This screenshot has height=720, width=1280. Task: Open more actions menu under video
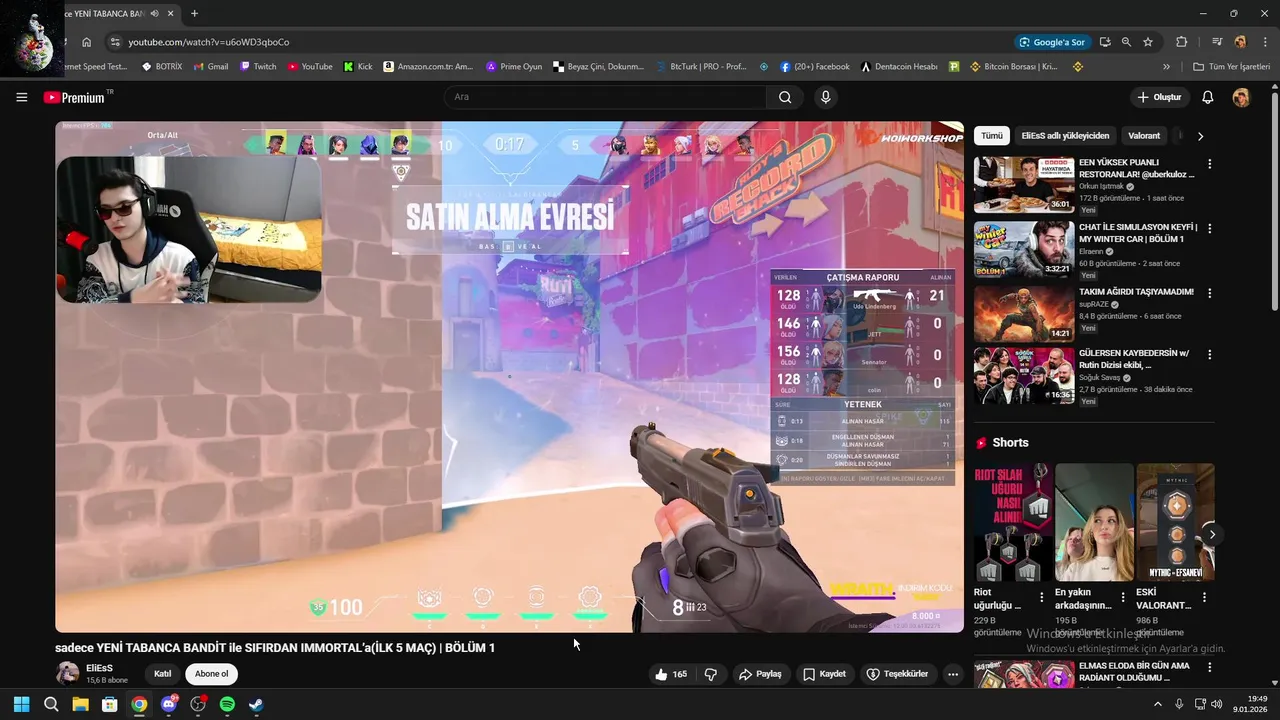pos(953,674)
